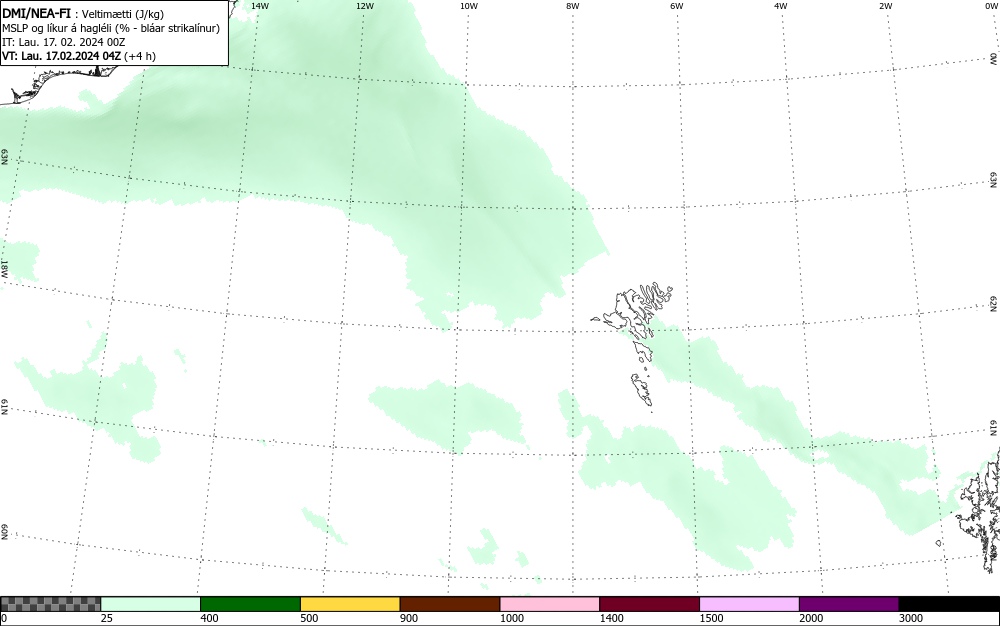1000x626 pixels.
Task: Click the dark green 400-500 legend swatch
Action: [x=251, y=604]
